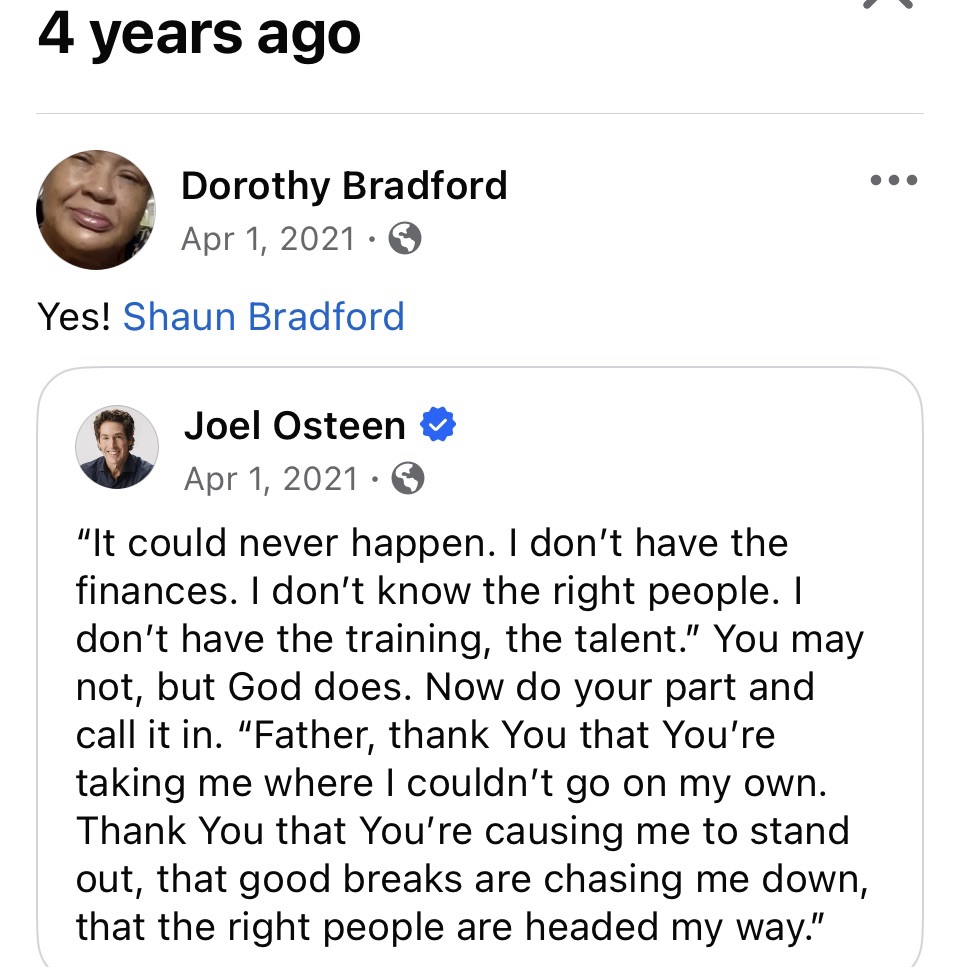Tap the public globe icon beside Dorothy's date
Viewport: 960px width, 967px height.
(x=404, y=239)
